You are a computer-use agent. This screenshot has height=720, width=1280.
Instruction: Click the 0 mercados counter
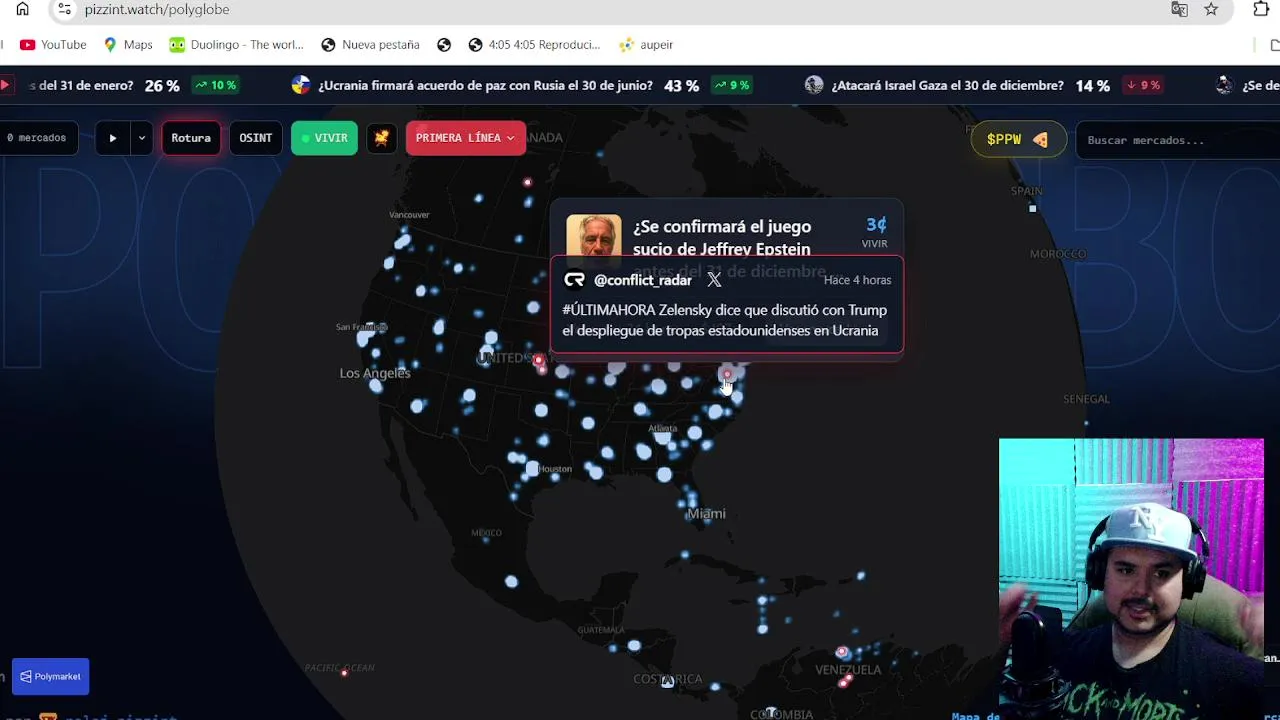tap(37, 138)
